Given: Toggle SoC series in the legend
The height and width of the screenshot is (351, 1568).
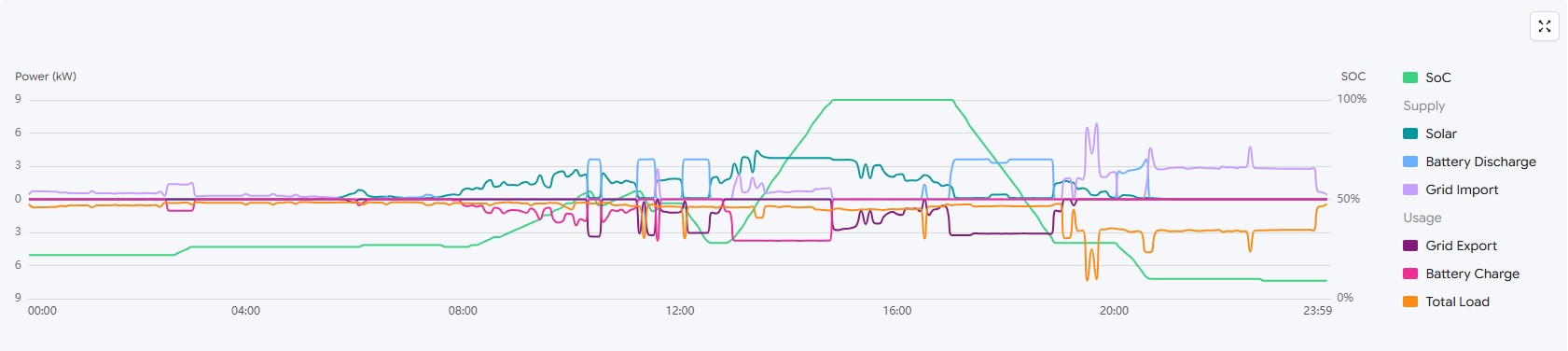Looking at the screenshot, I should [x=1427, y=77].
